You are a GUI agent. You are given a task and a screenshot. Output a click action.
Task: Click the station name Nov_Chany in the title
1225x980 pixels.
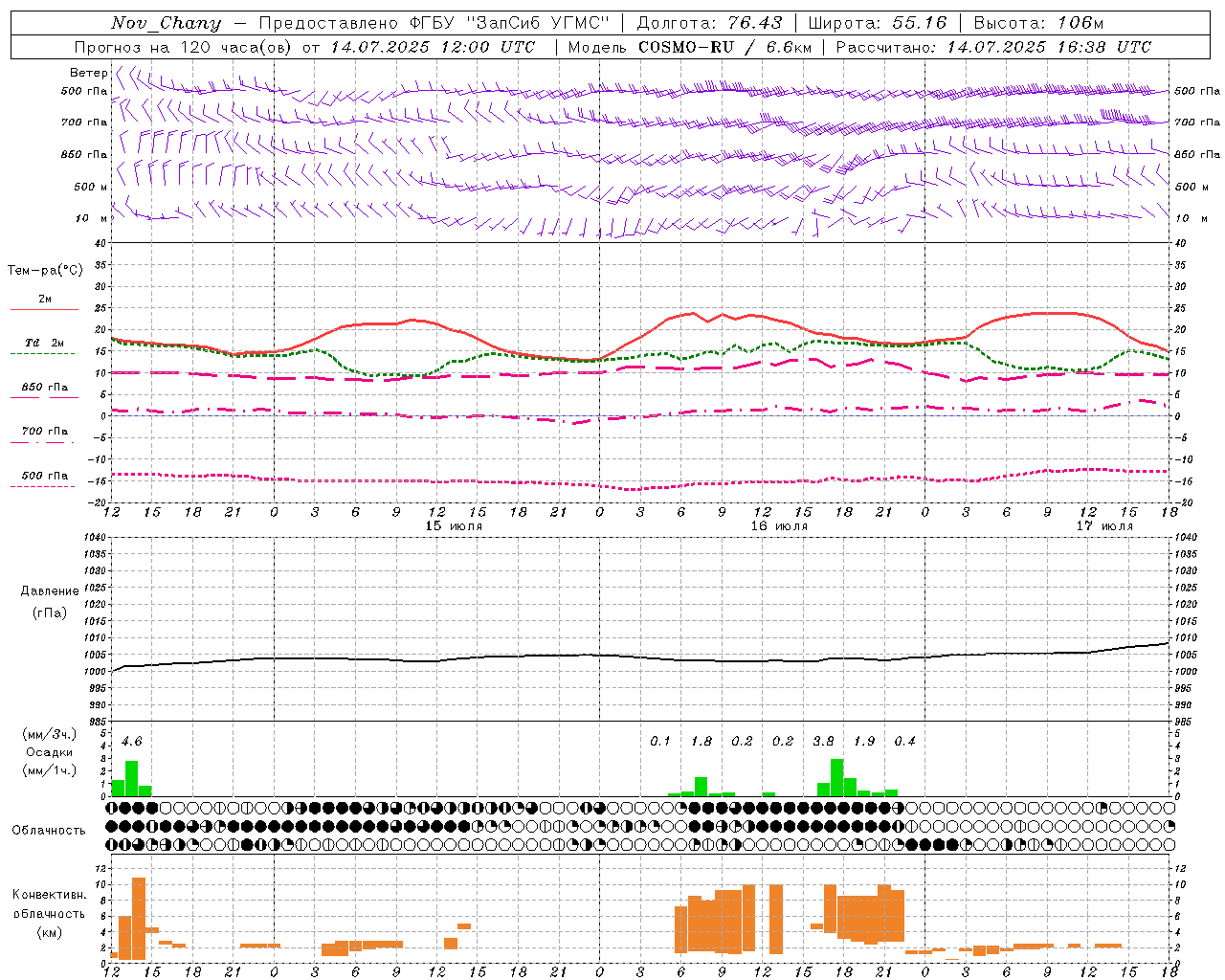166,23
